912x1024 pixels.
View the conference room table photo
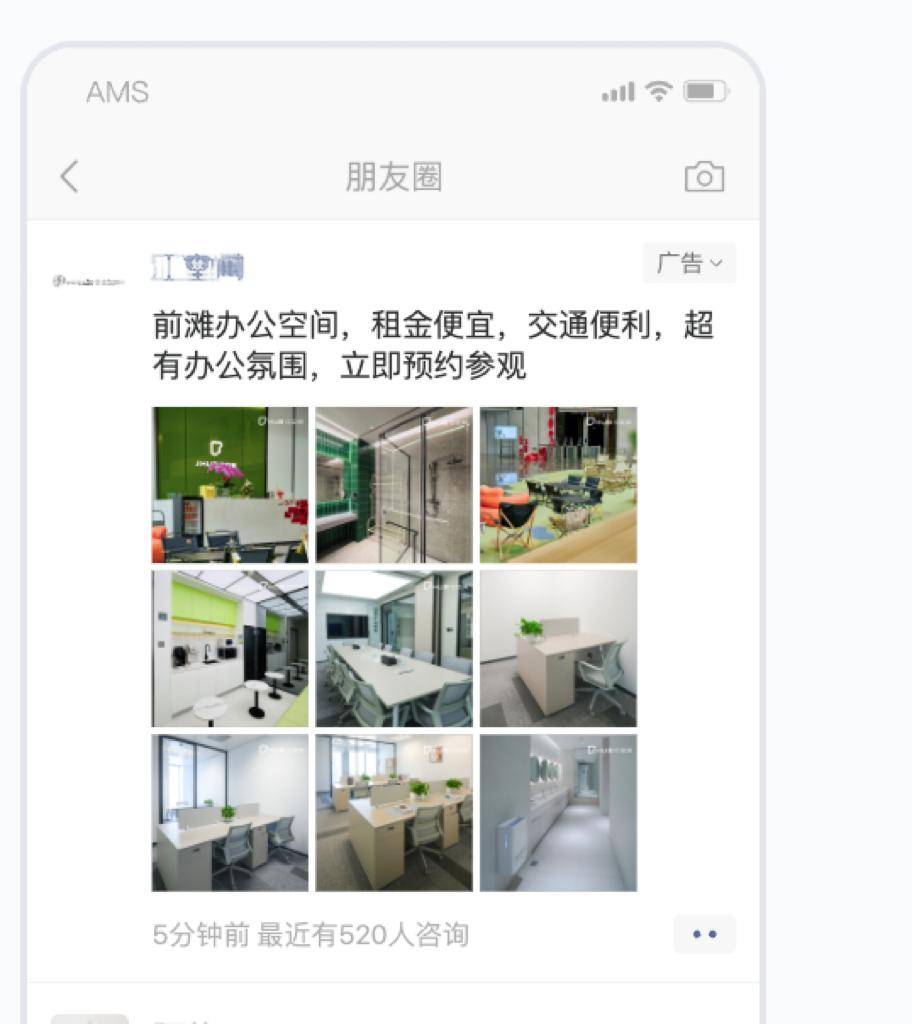tap(394, 648)
